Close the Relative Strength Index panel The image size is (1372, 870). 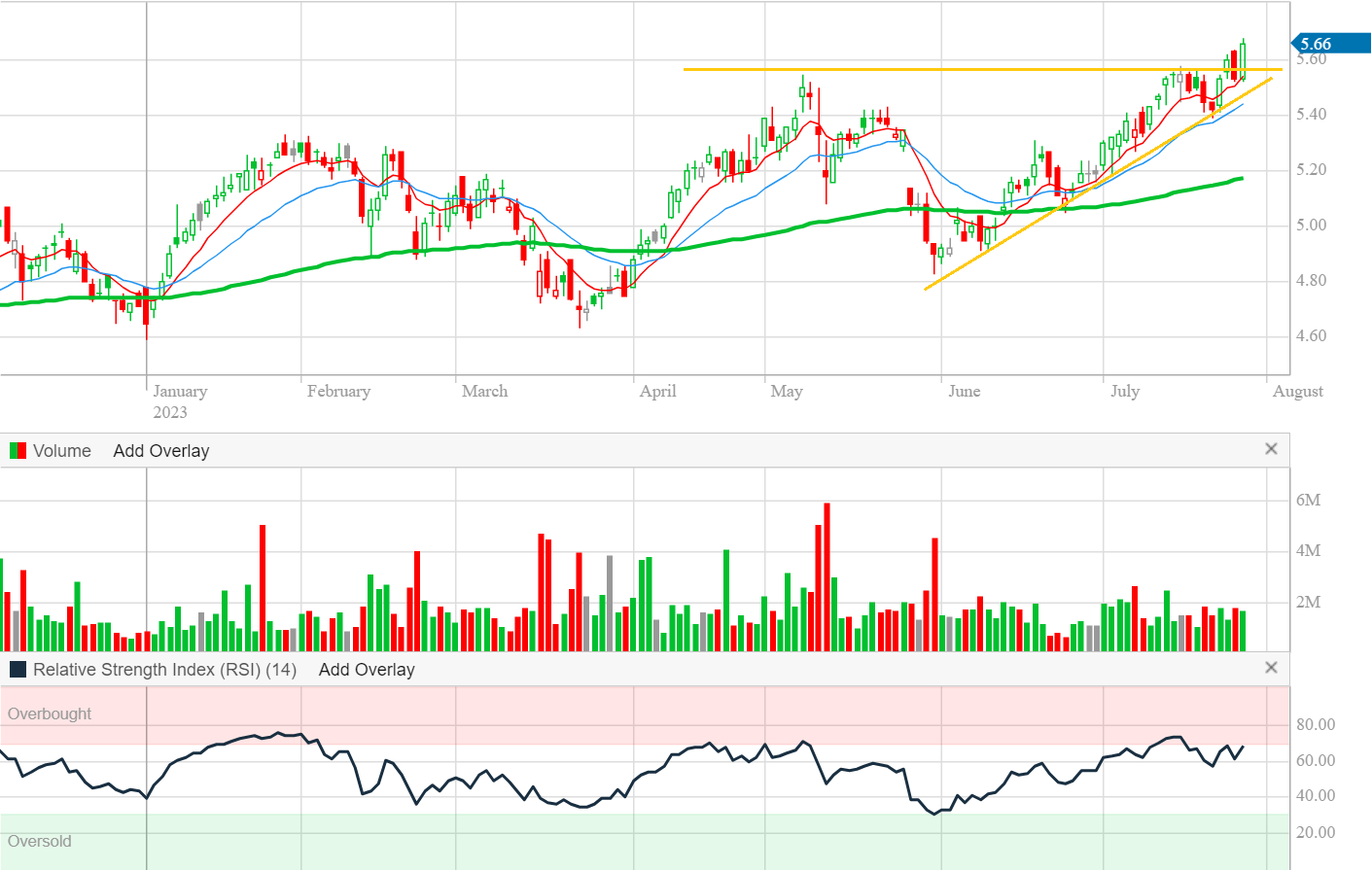1270,668
